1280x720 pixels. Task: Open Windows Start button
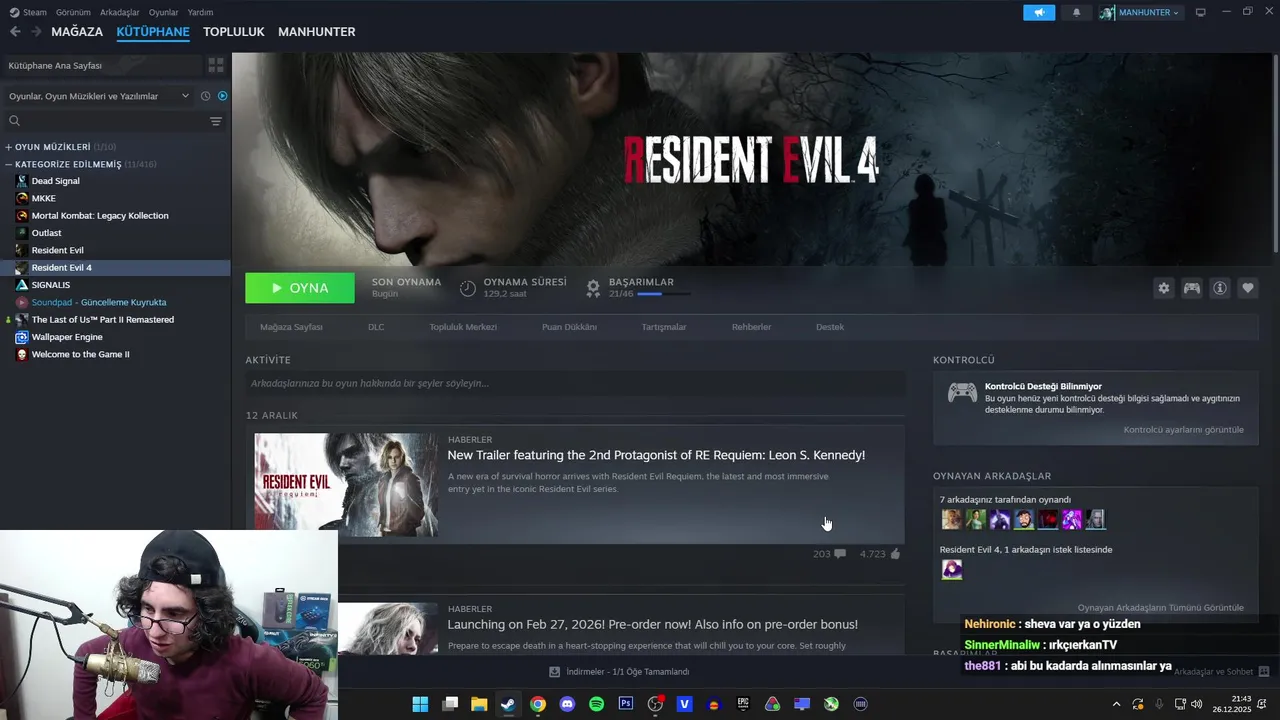420,704
